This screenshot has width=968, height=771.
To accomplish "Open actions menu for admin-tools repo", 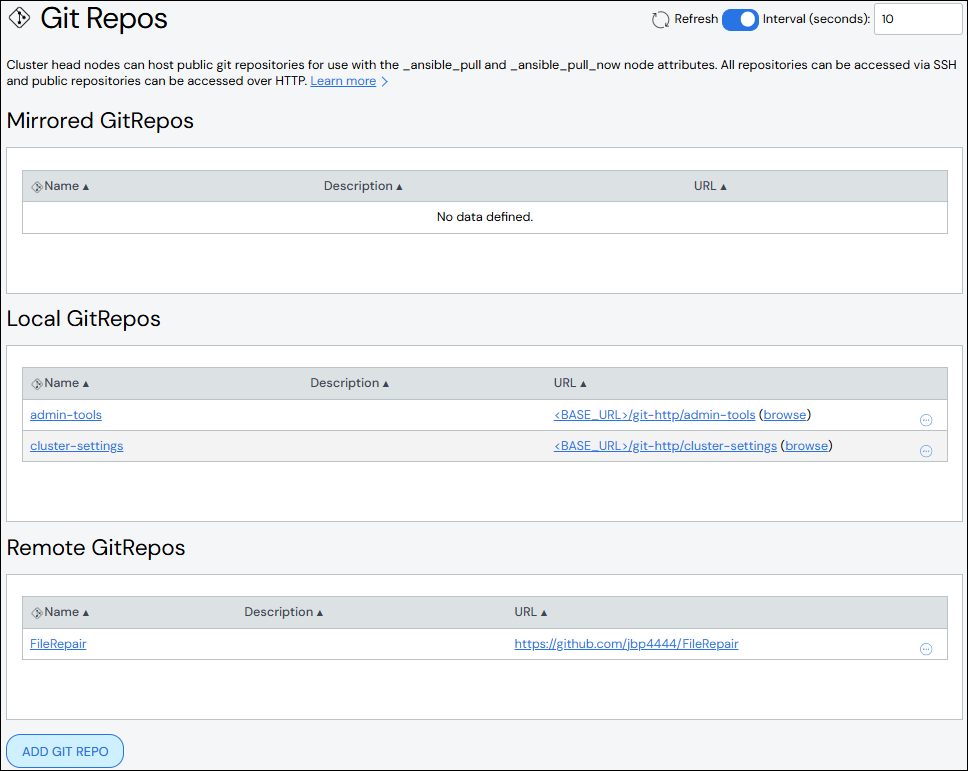I will [x=926, y=420].
